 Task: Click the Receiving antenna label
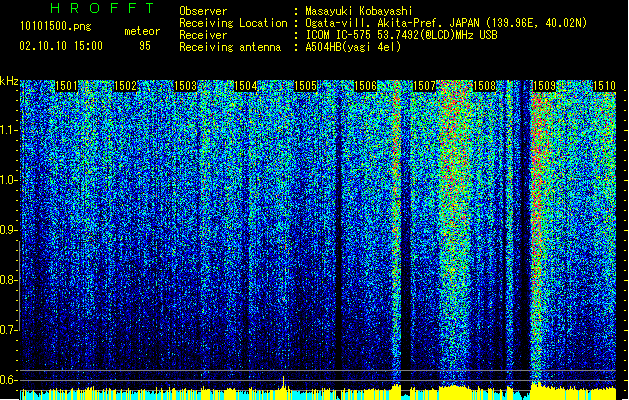point(230,47)
